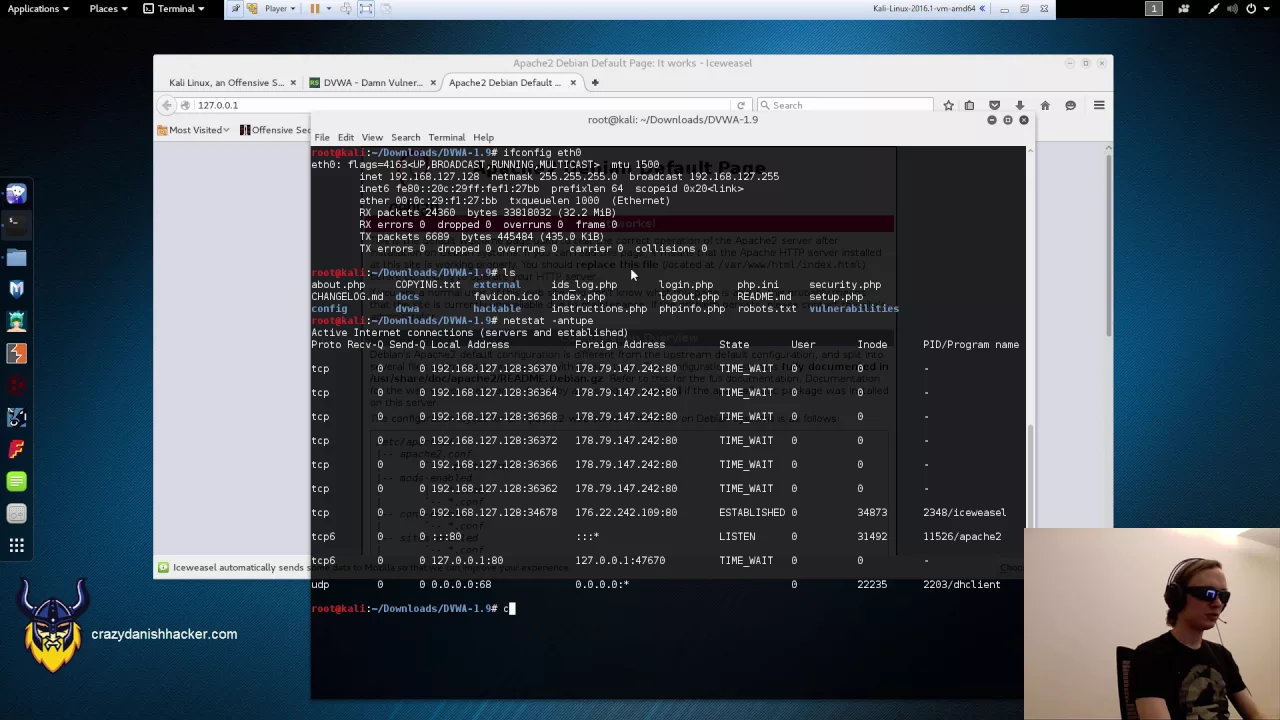Expand the Most Visited bookmarks dropdown
Image resolution: width=1280 pixels, height=720 pixels.
coord(197,130)
